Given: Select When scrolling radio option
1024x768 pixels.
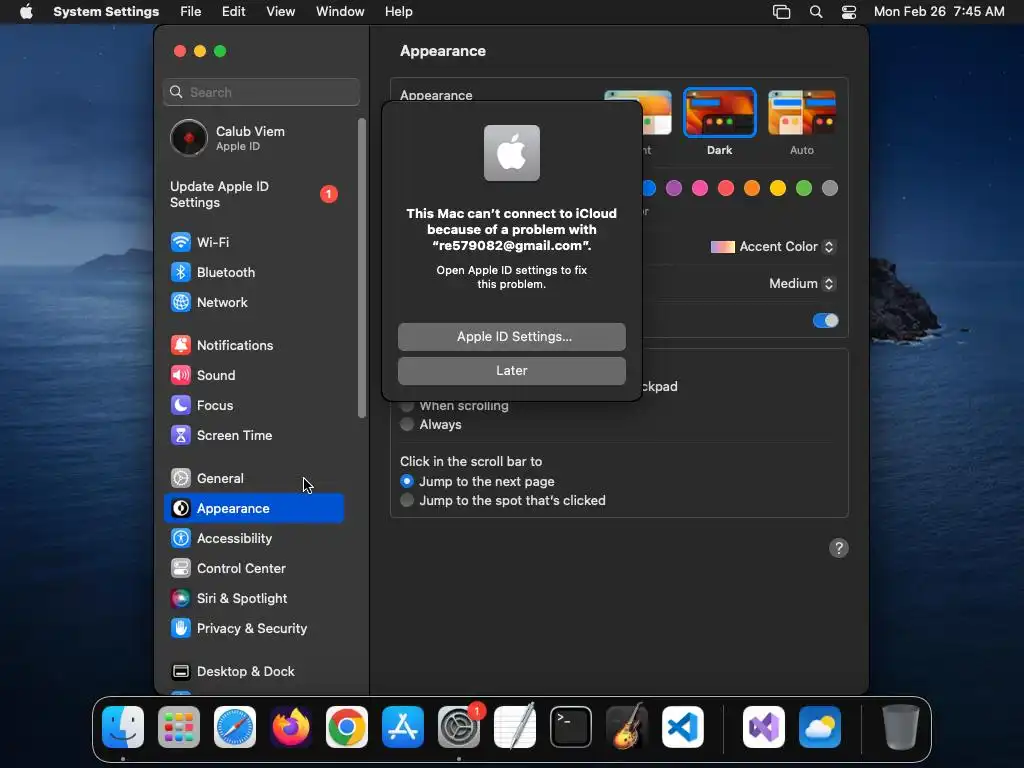Looking at the screenshot, I should (x=407, y=406).
